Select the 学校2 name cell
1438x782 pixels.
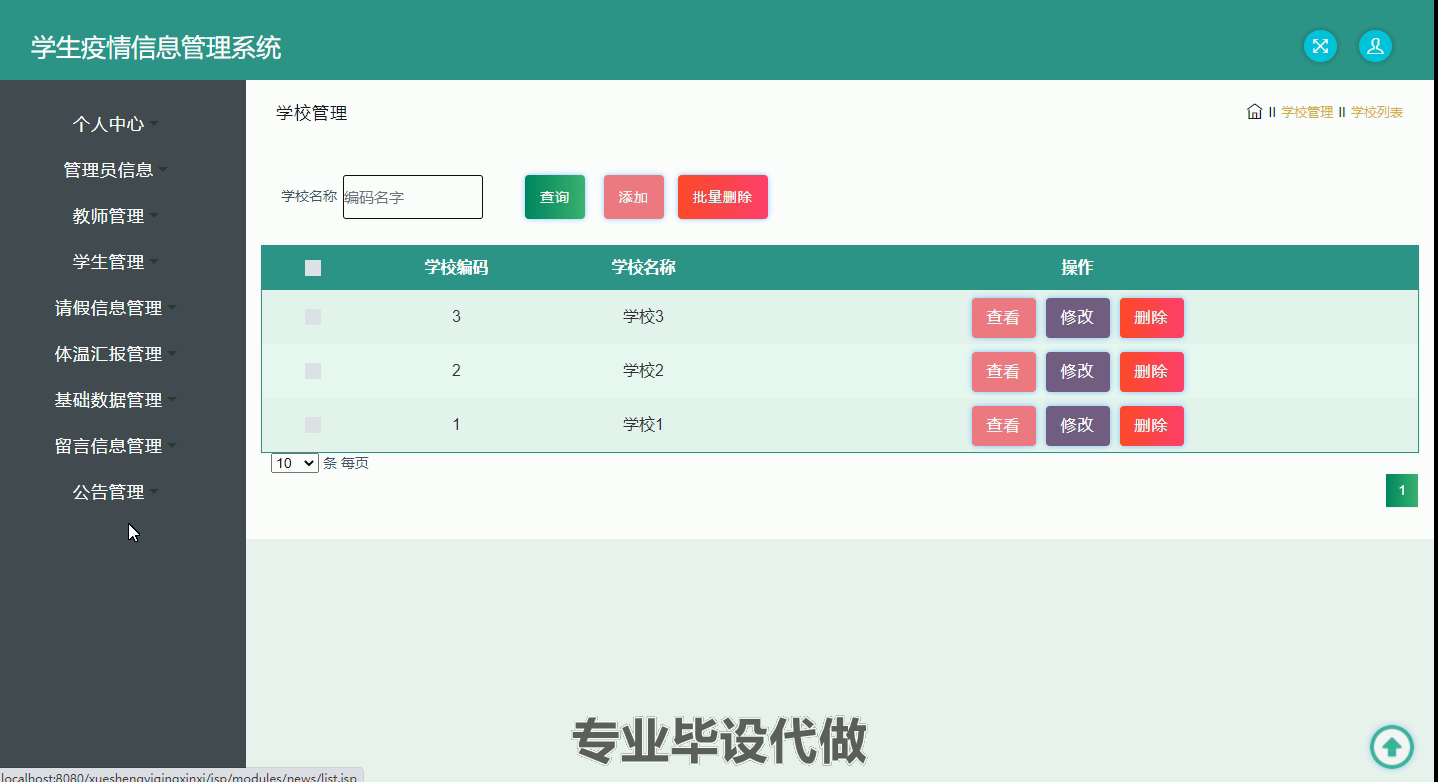(x=643, y=371)
